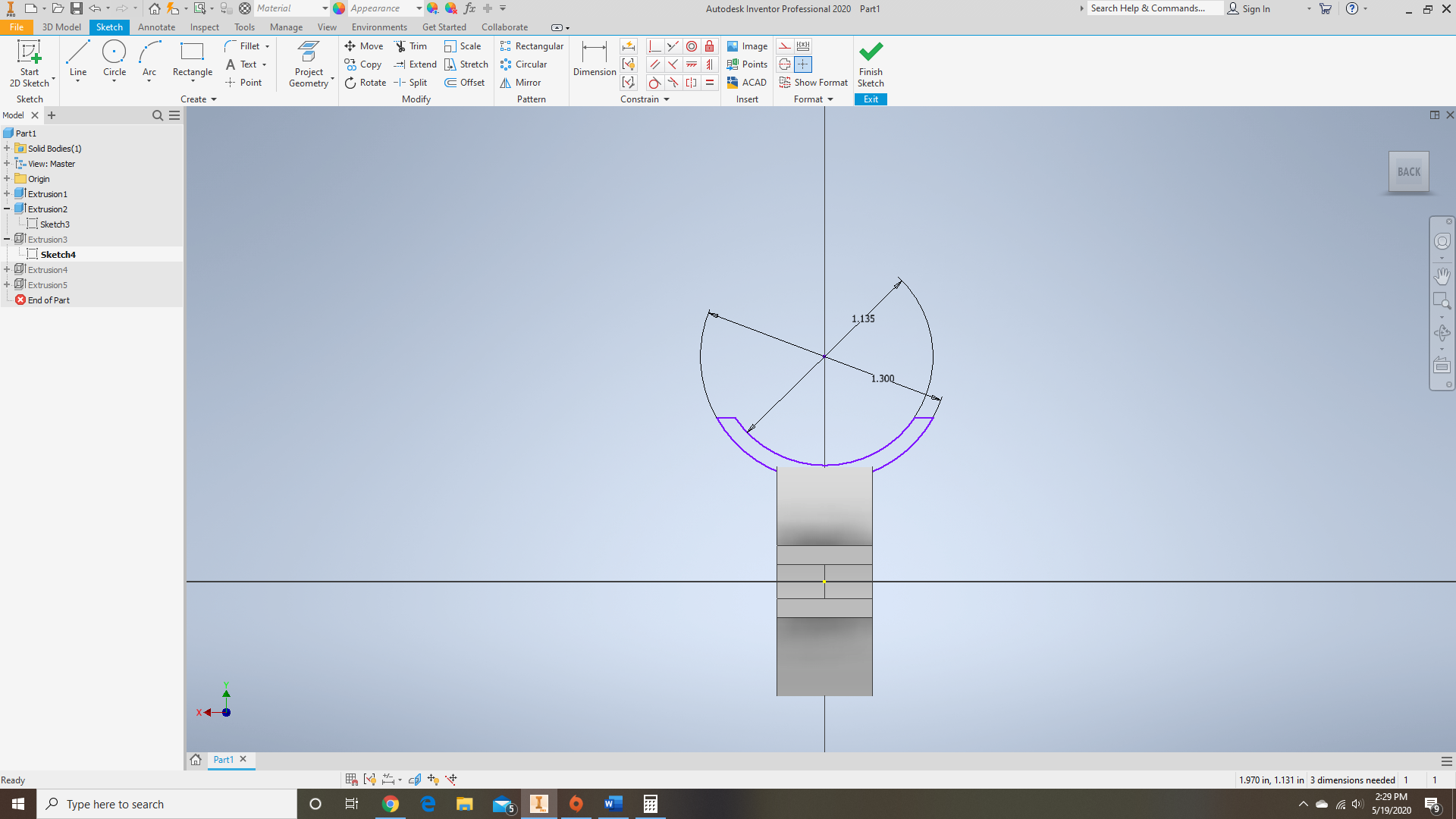Expand the Extrusion5 tree node
The height and width of the screenshot is (819, 1456).
point(7,284)
